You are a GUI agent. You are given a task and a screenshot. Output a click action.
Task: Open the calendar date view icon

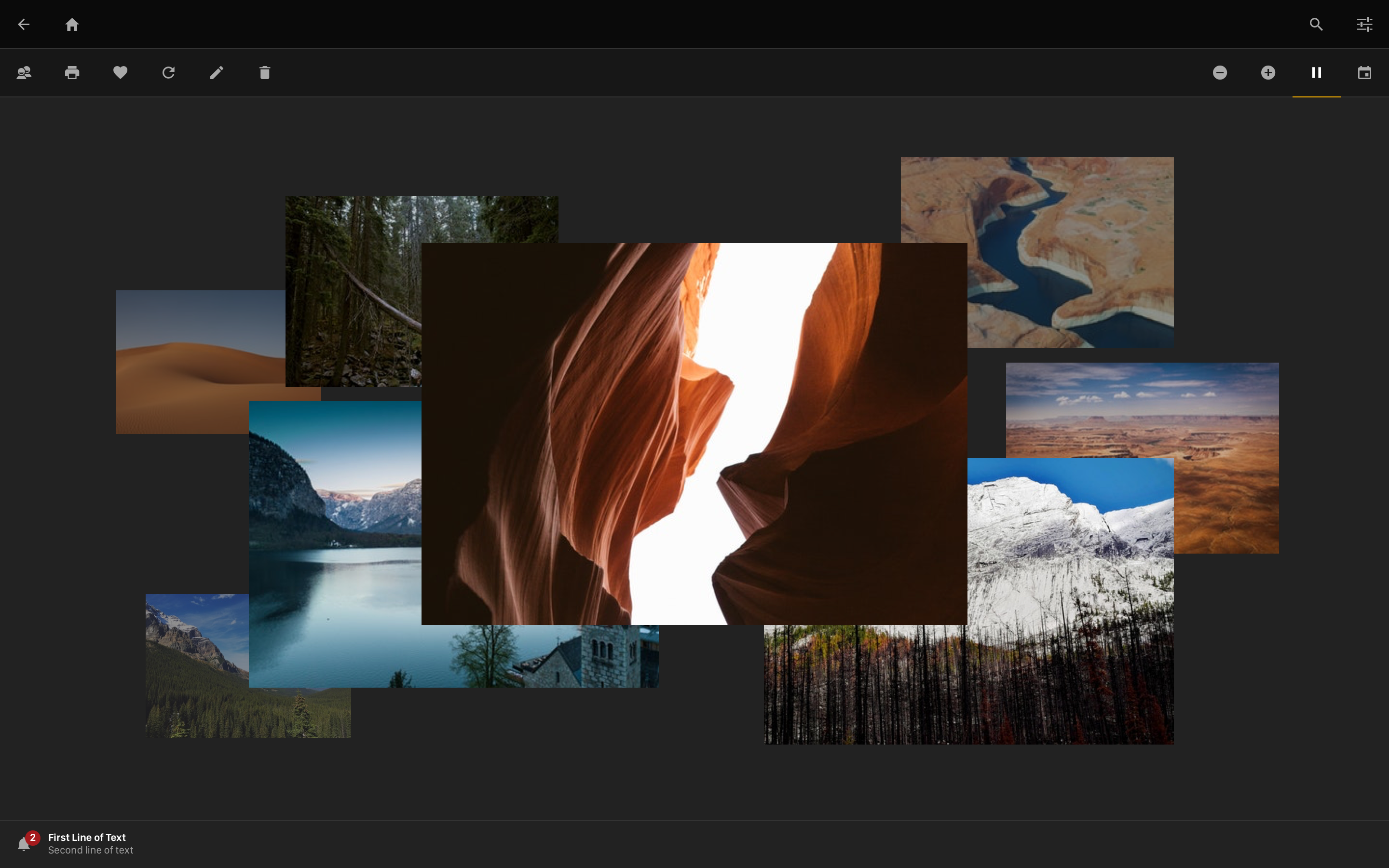[x=1364, y=72]
